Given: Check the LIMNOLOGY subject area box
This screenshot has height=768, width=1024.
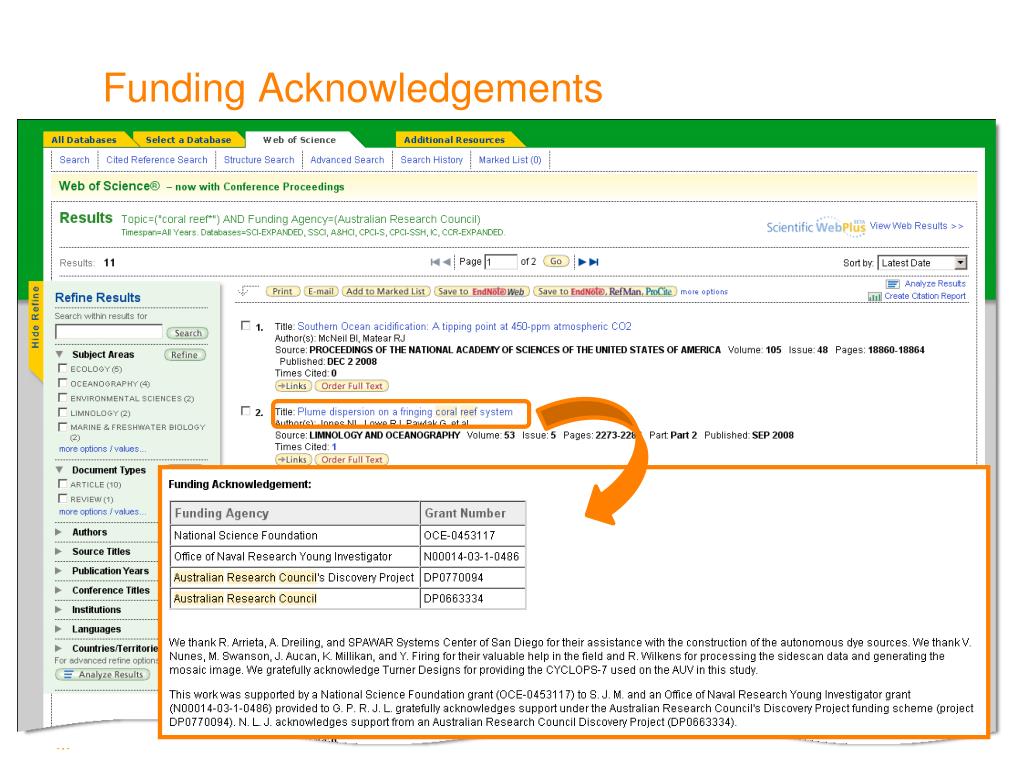Looking at the screenshot, I should [x=63, y=412].
